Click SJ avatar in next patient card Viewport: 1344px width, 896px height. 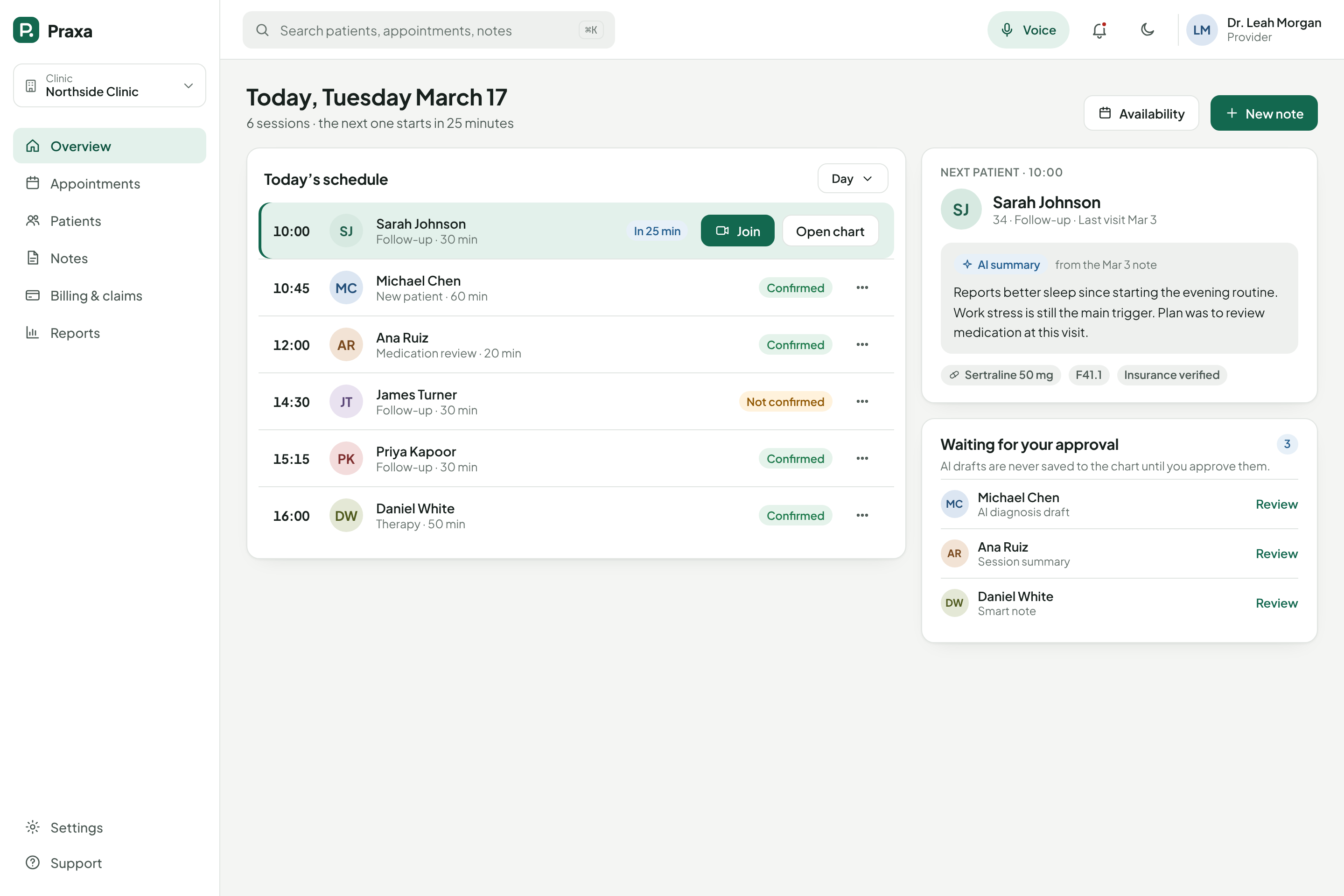point(960,209)
